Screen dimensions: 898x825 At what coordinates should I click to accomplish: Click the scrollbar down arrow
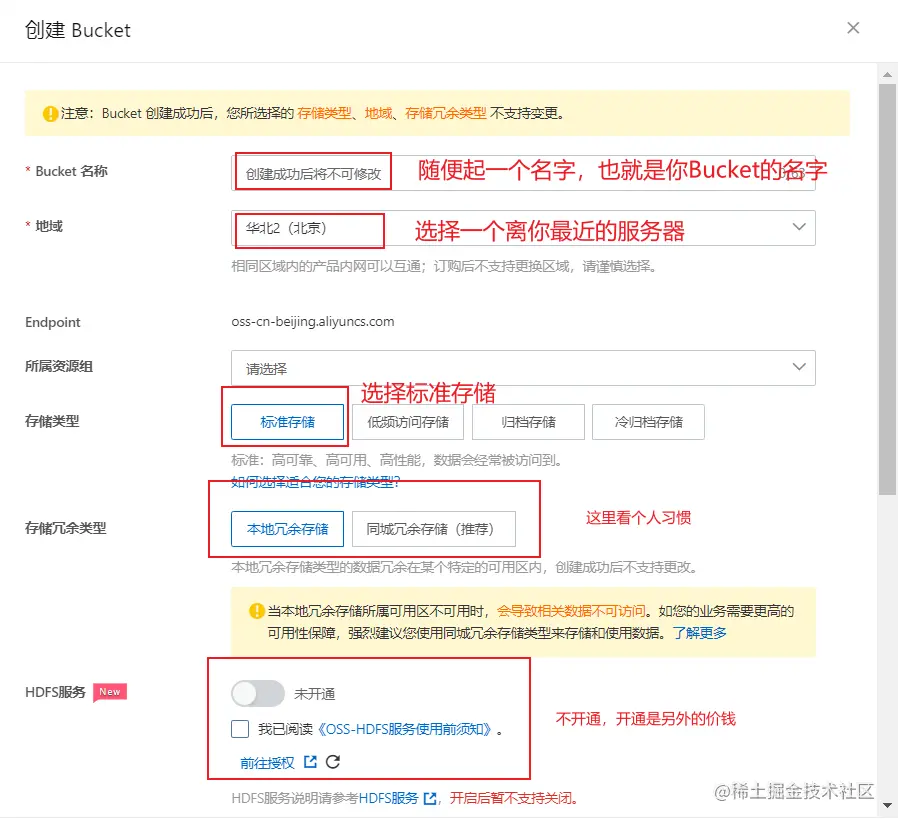887,806
